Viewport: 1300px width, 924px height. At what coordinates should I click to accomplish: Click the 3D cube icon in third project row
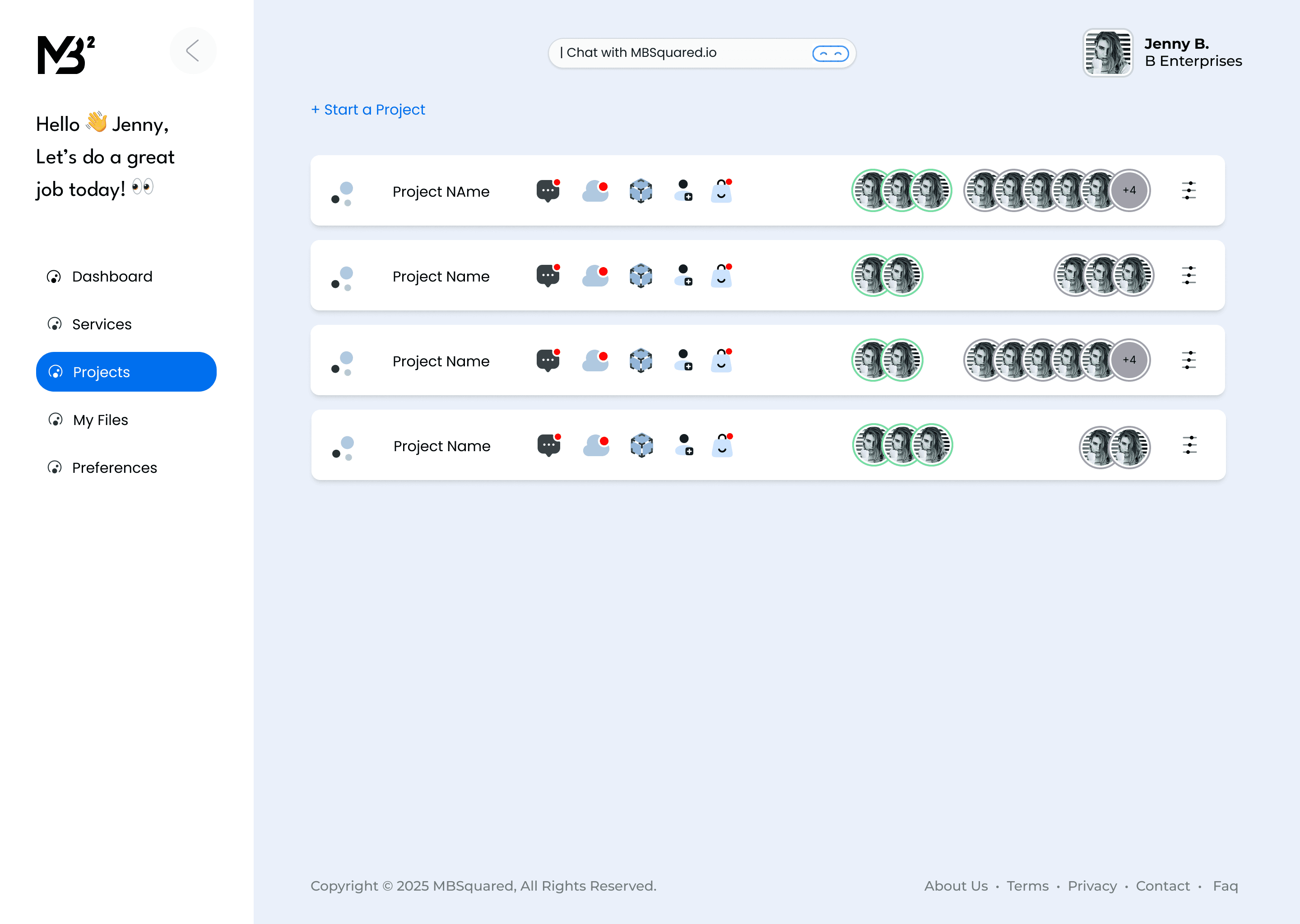click(x=641, y=360)
